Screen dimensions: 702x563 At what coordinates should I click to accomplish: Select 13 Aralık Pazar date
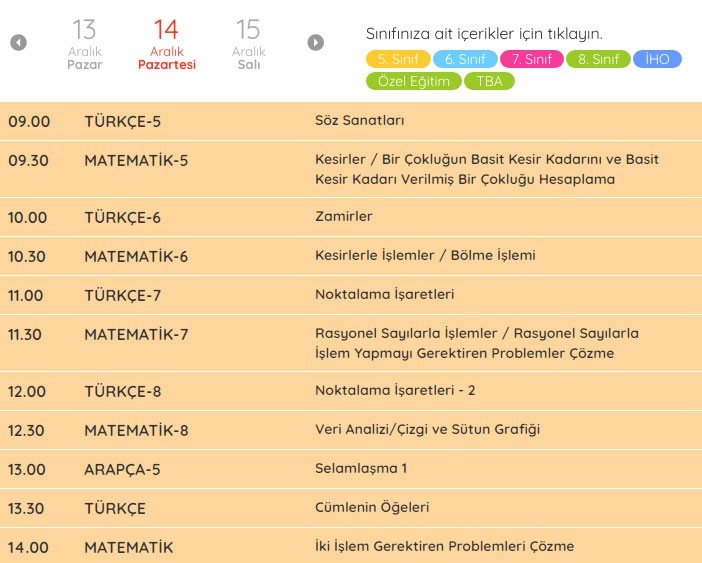coord(85,45)
